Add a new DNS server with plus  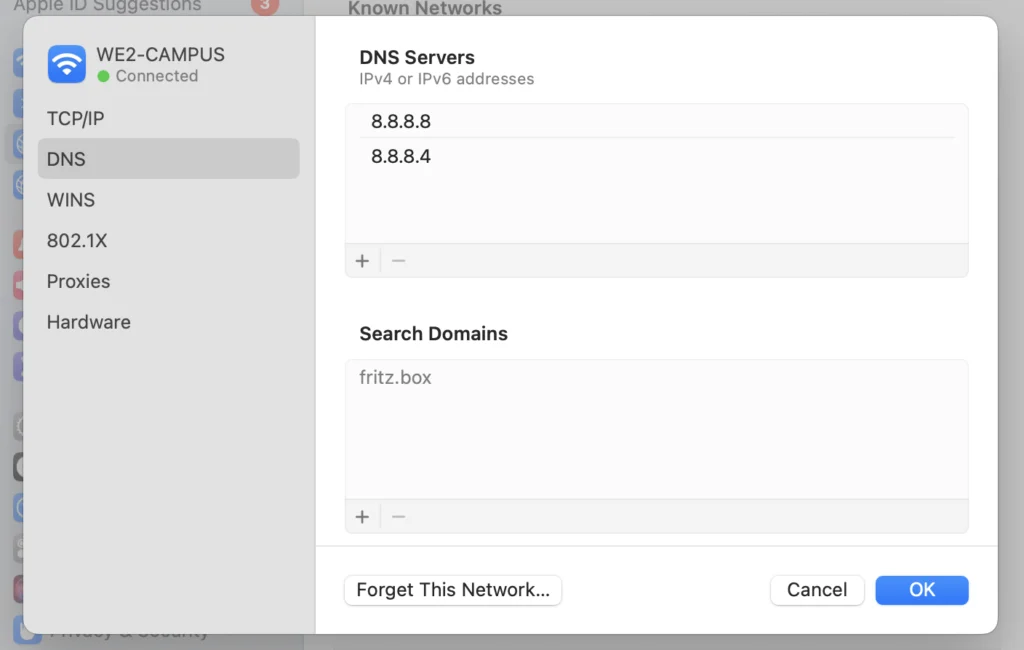(362, 261)
